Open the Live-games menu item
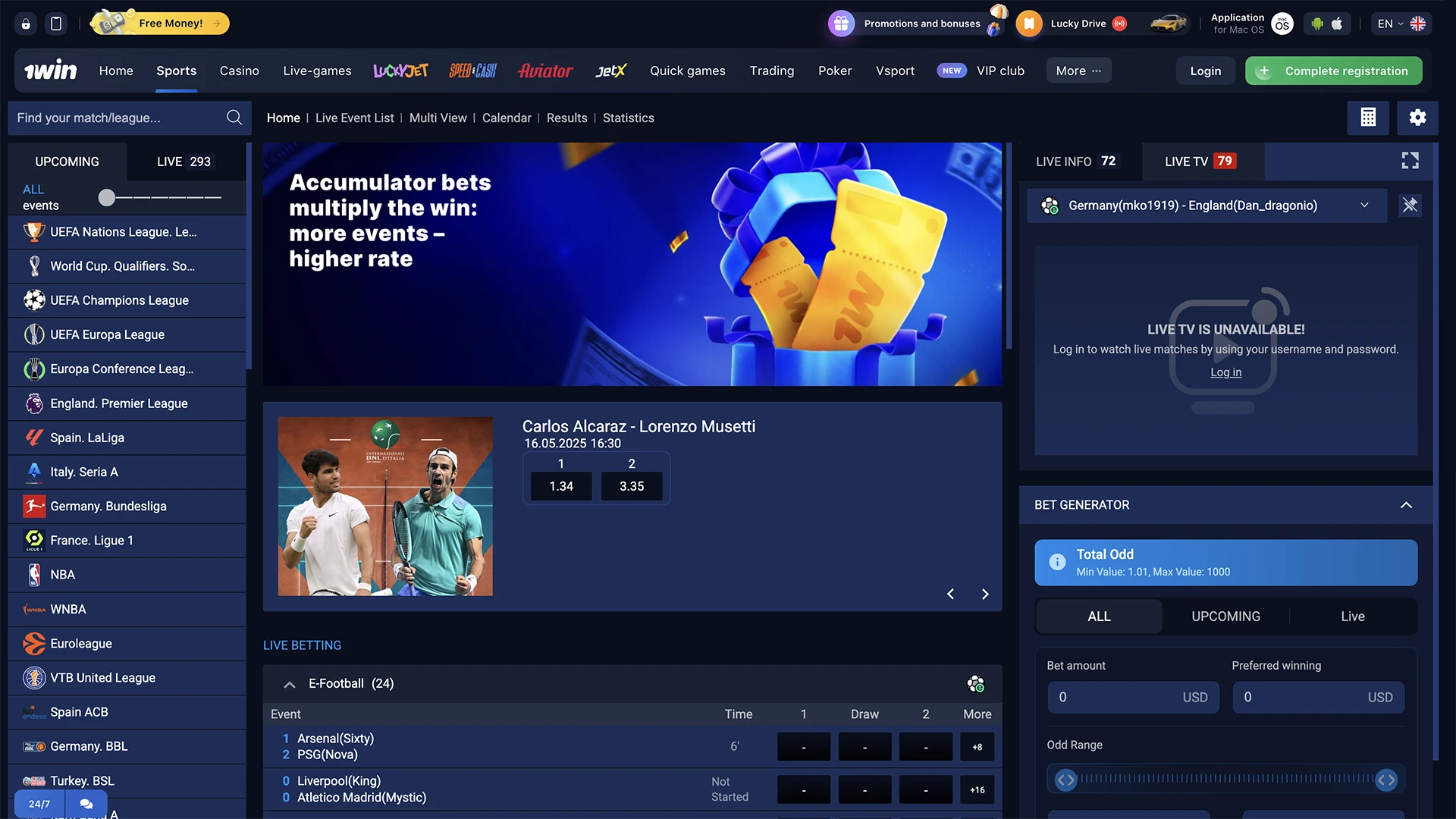Viewport: 1456px width, 819px height. coord(317,71)
